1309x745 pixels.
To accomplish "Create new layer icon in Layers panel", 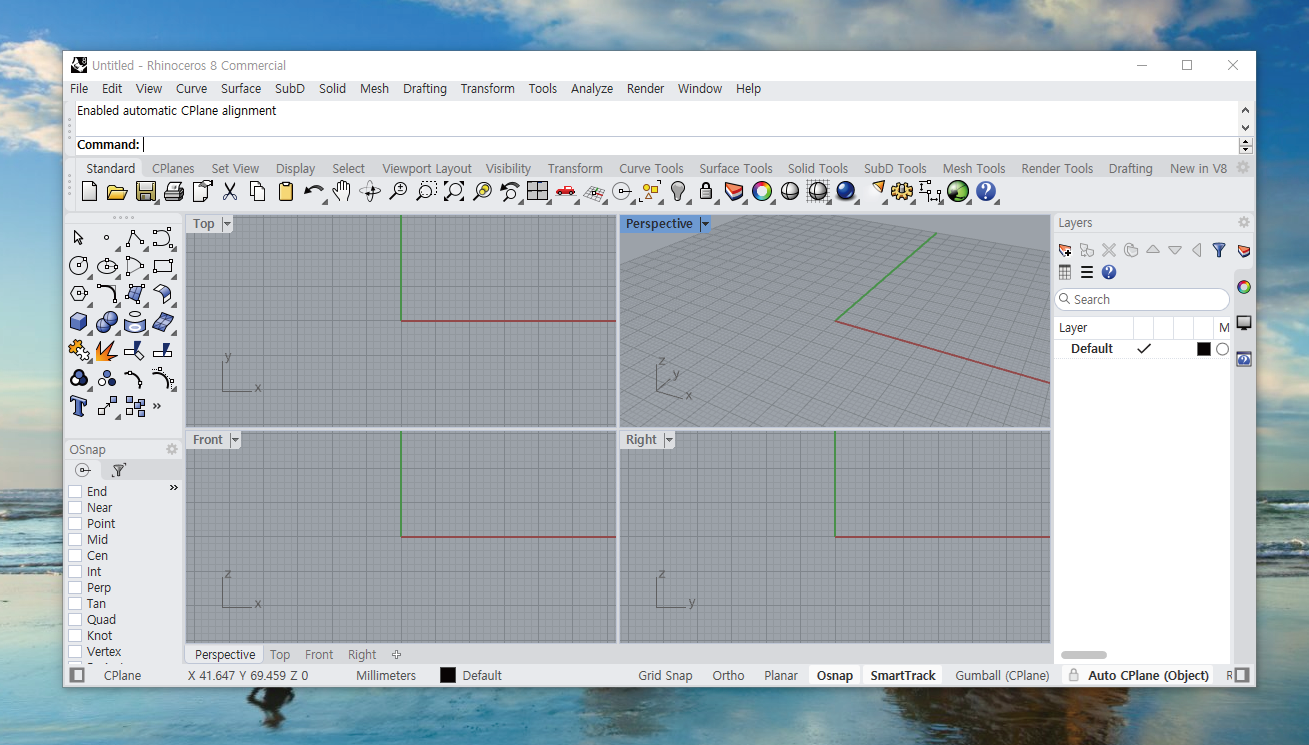I will click(x=1065, y=250).
